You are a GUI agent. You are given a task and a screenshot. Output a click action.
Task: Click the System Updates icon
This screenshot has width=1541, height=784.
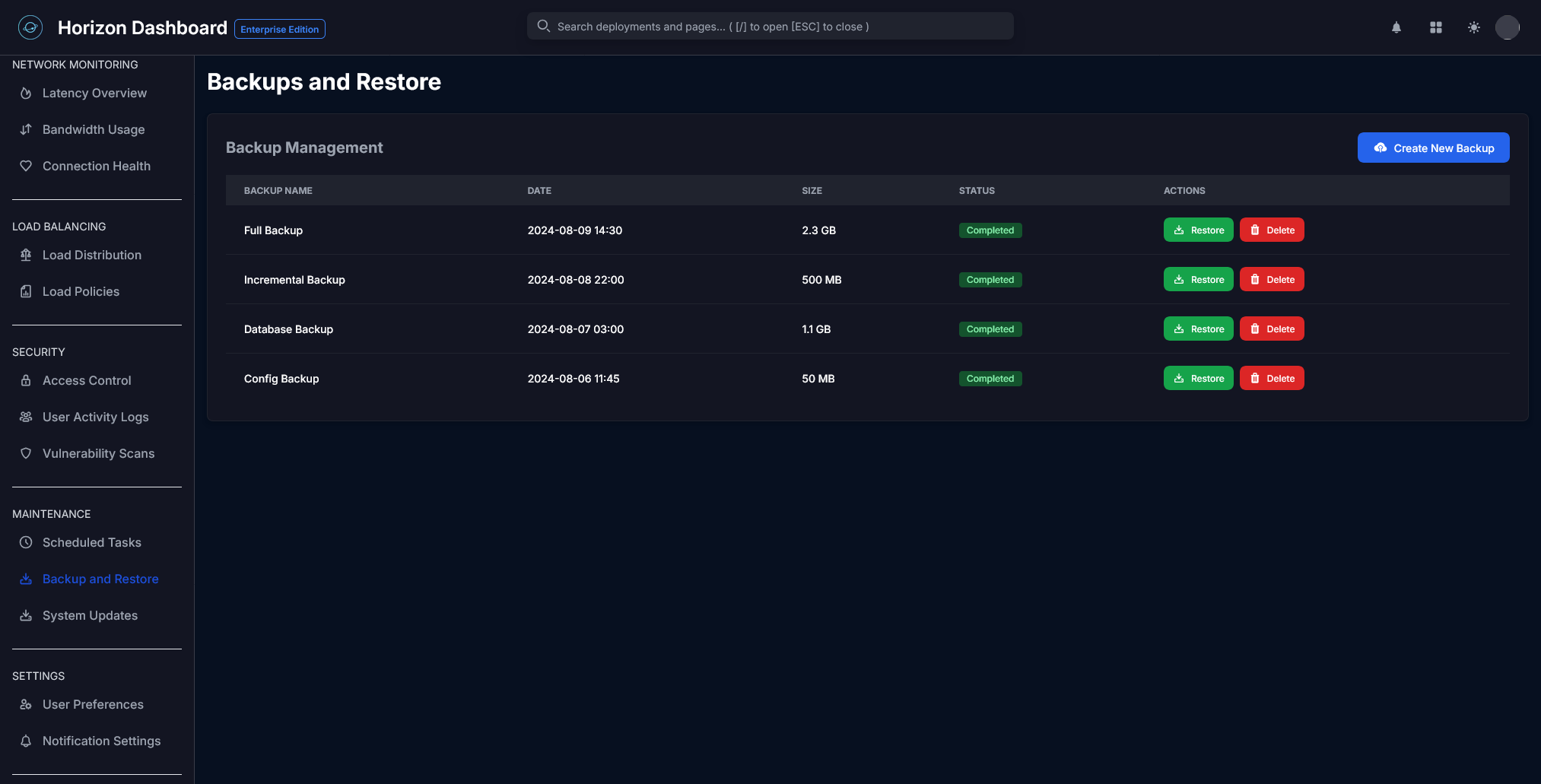pos(26,615)
